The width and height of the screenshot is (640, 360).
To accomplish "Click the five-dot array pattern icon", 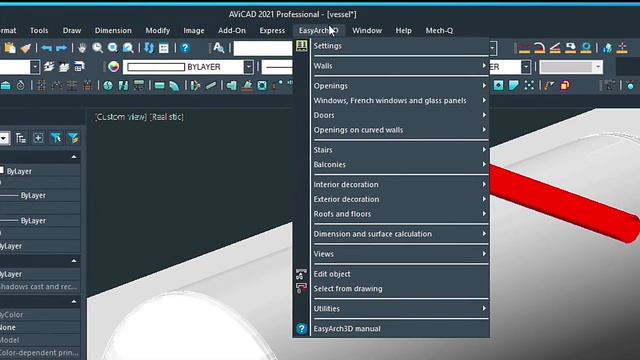I will [529, 85].
